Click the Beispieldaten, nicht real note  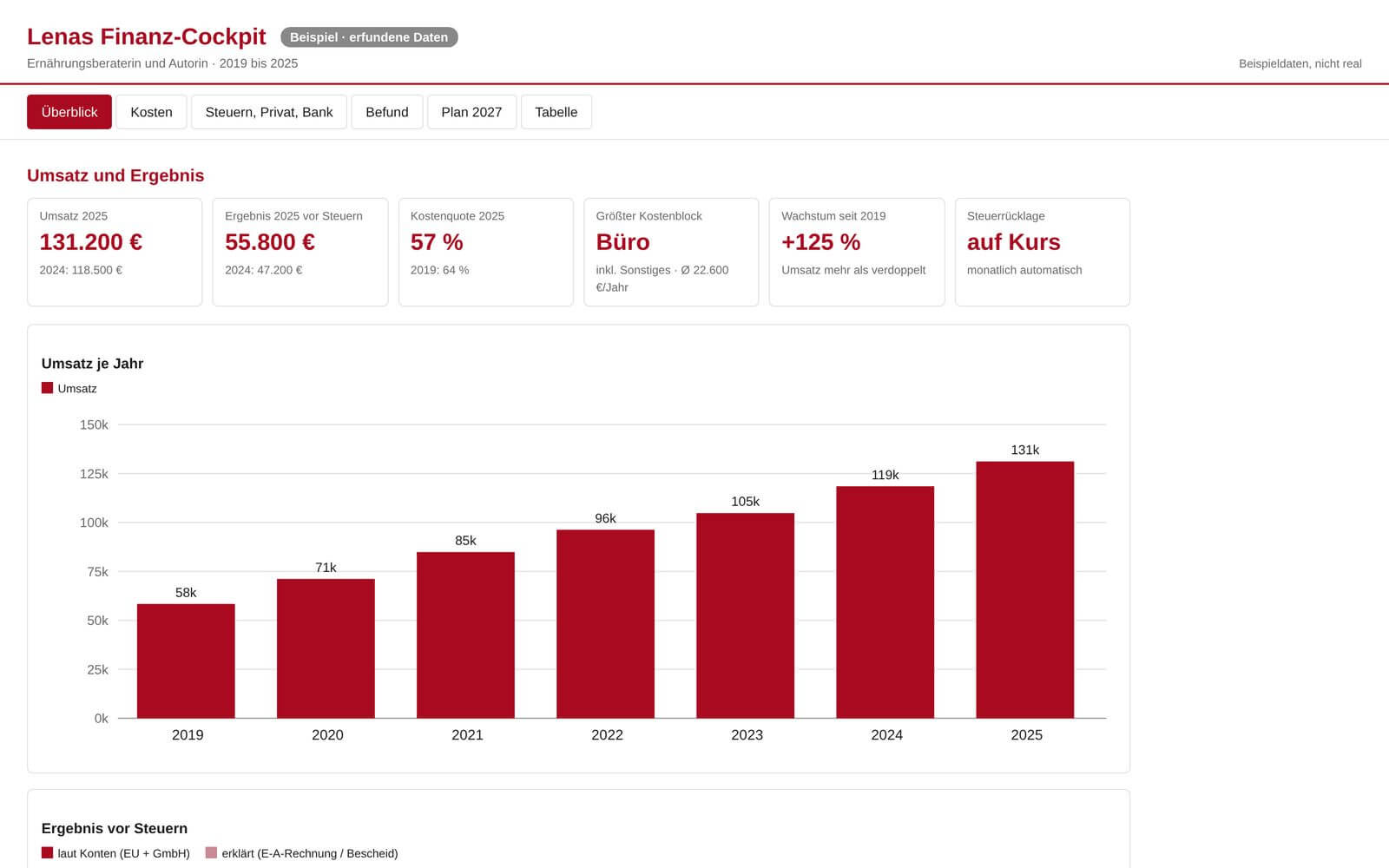coord(1300,63)
